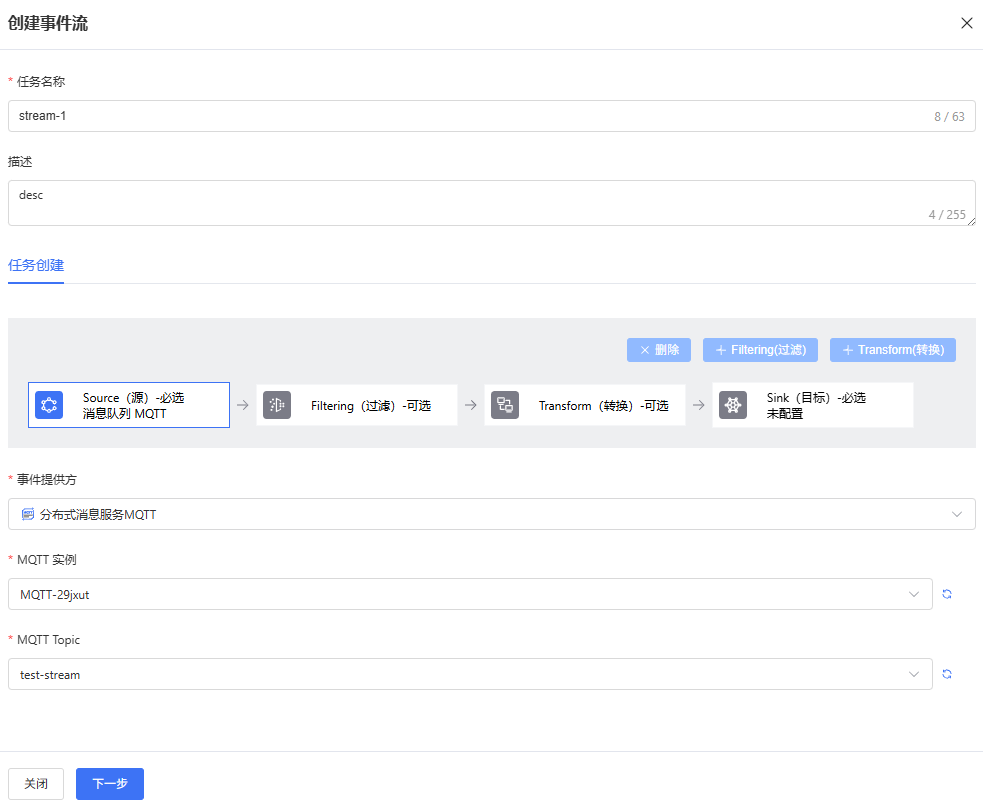Click the 下一步 next step button

coord(110,784)
